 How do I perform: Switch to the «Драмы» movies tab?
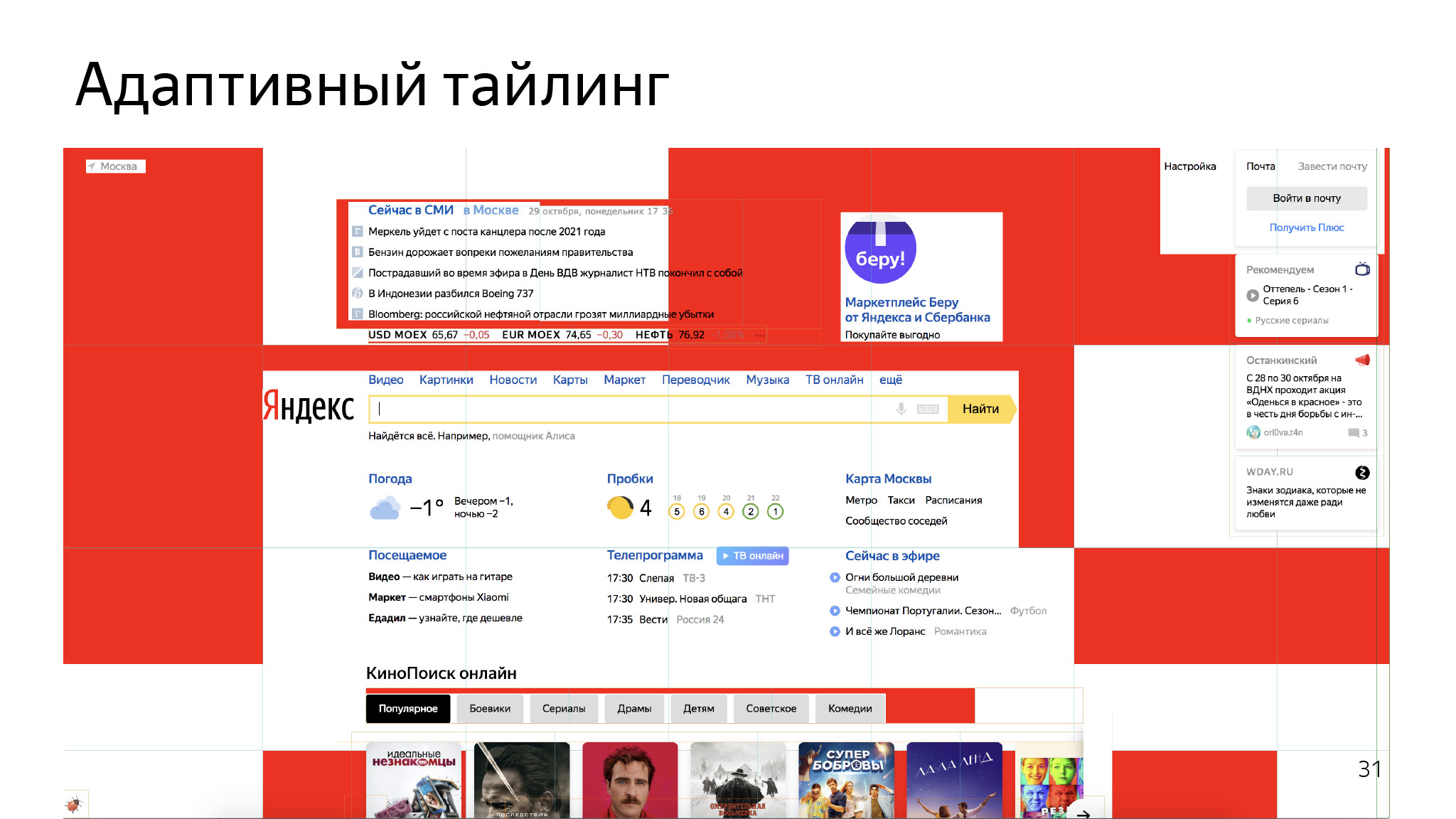coord(633,708)
